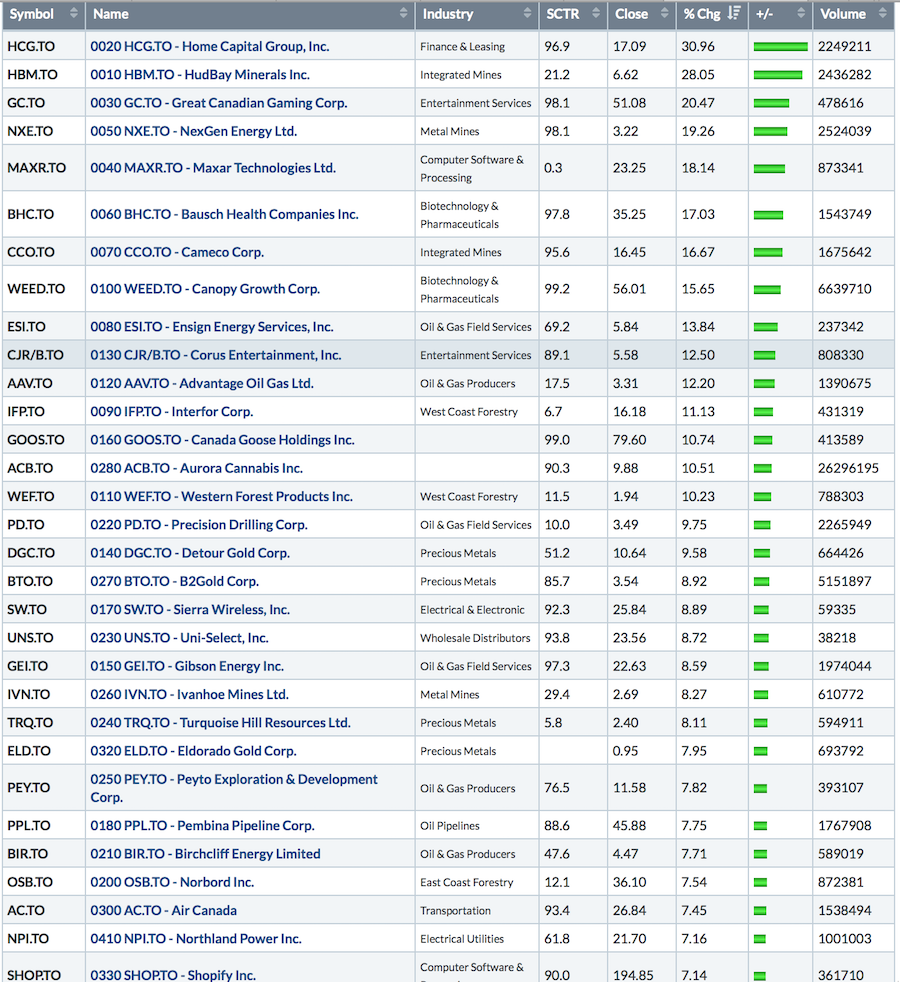Select the Finance & Leasing cell
This screenshot has height=982, width=900.
coord(477,46)
